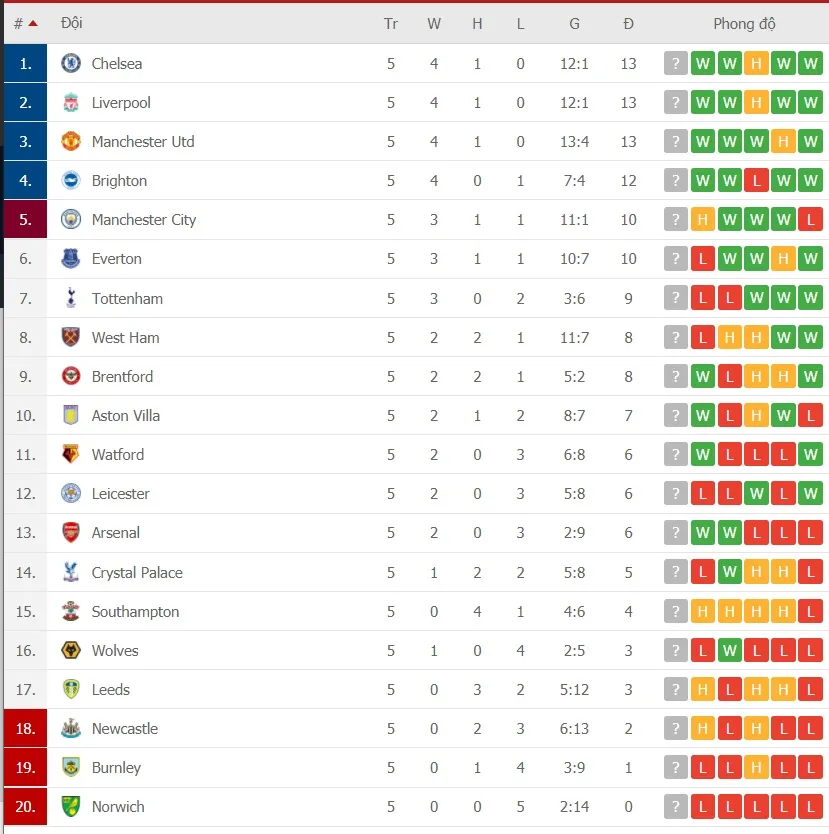Click the Watford club crest icon

[71, 454]
